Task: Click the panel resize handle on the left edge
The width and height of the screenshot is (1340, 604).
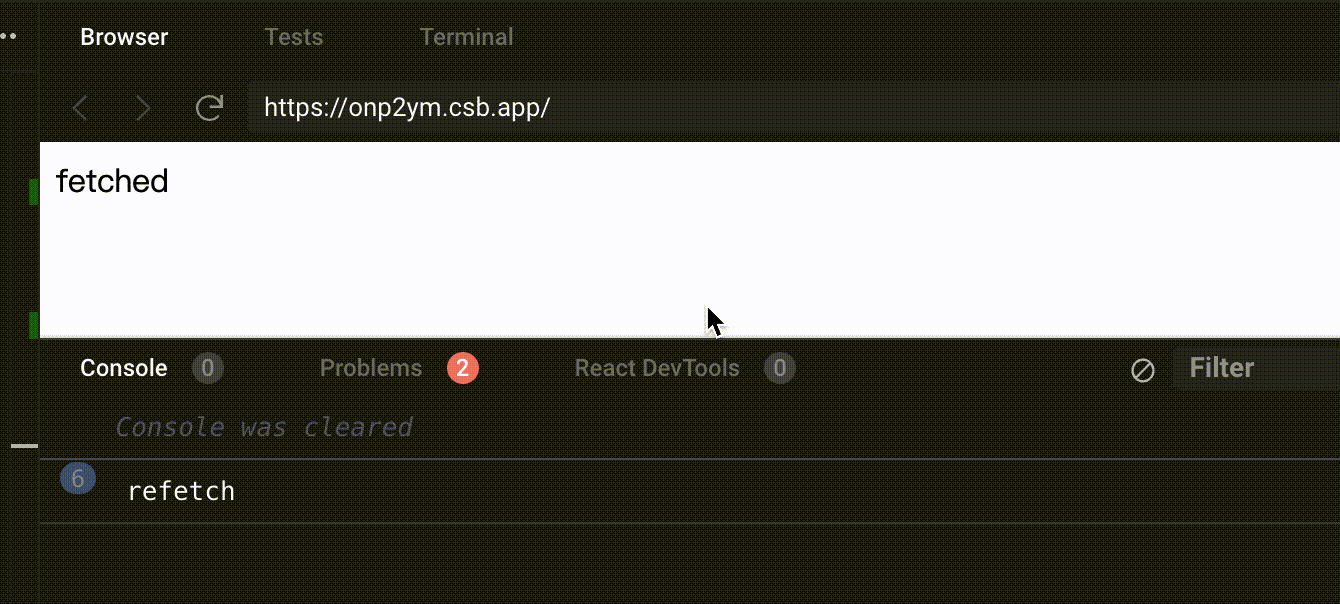Action: click(24, 446)
